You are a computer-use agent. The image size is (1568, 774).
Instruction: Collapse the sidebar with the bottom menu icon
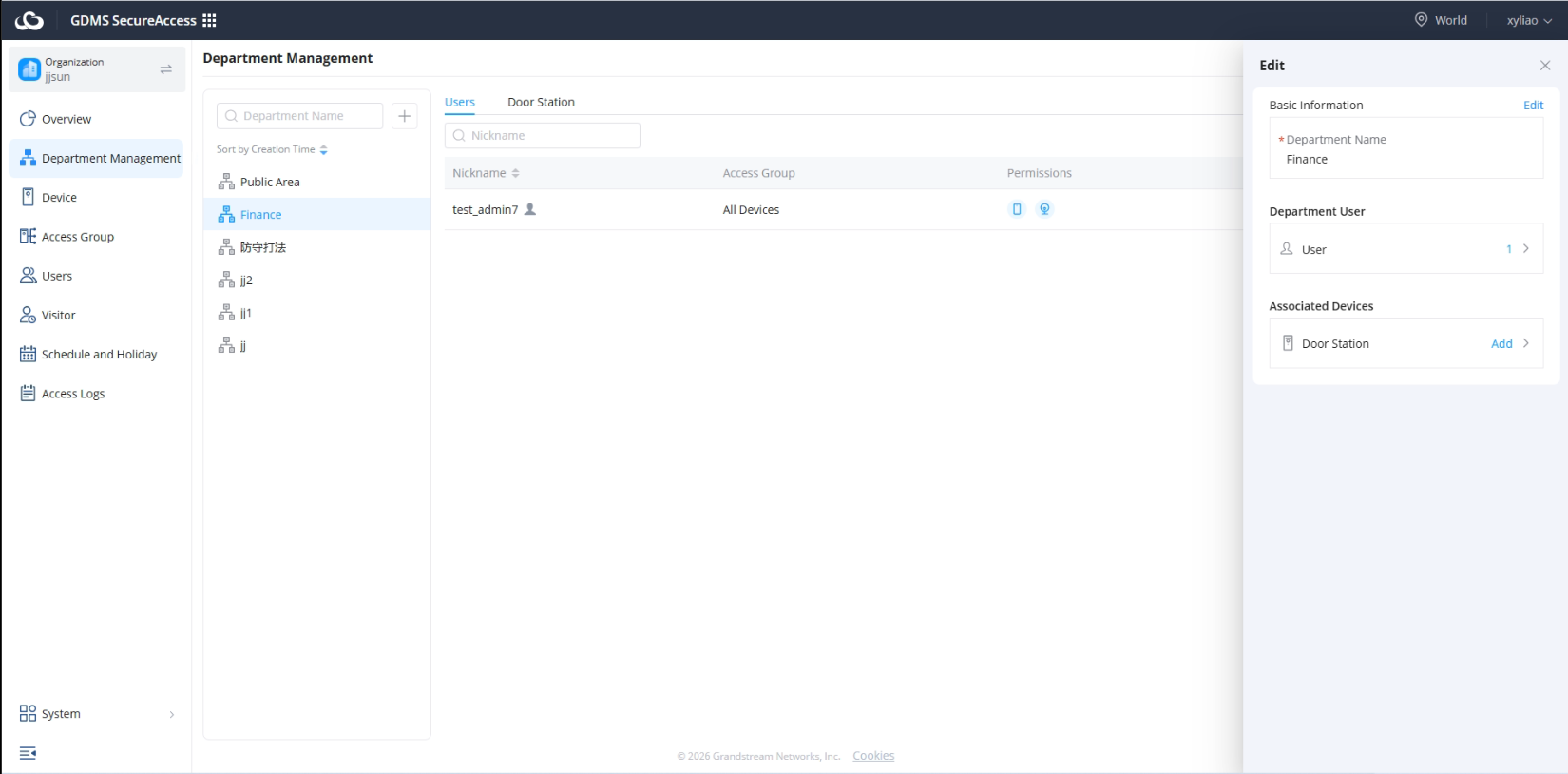28,753
